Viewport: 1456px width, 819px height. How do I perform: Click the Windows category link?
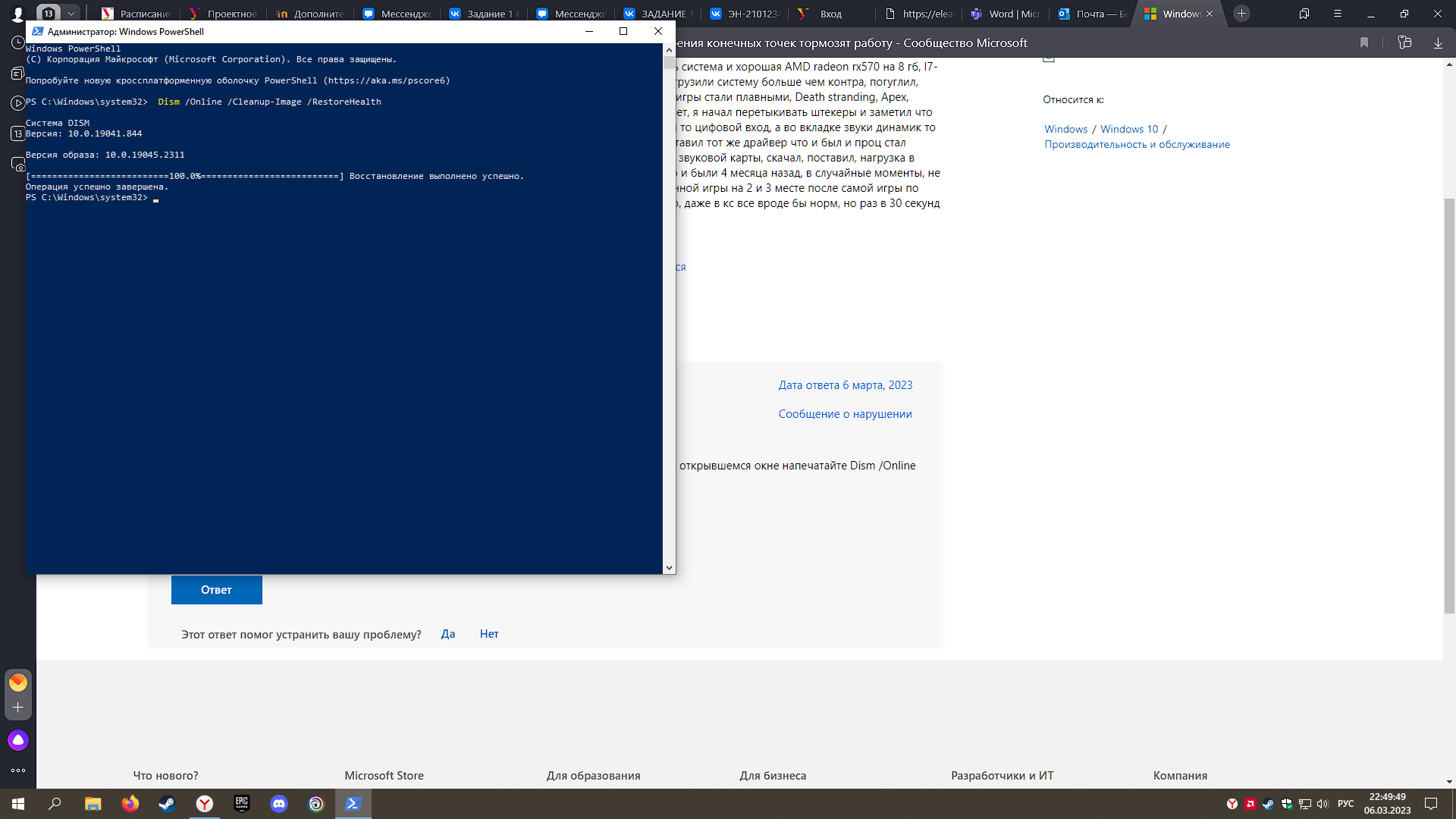coord(1065,129)
